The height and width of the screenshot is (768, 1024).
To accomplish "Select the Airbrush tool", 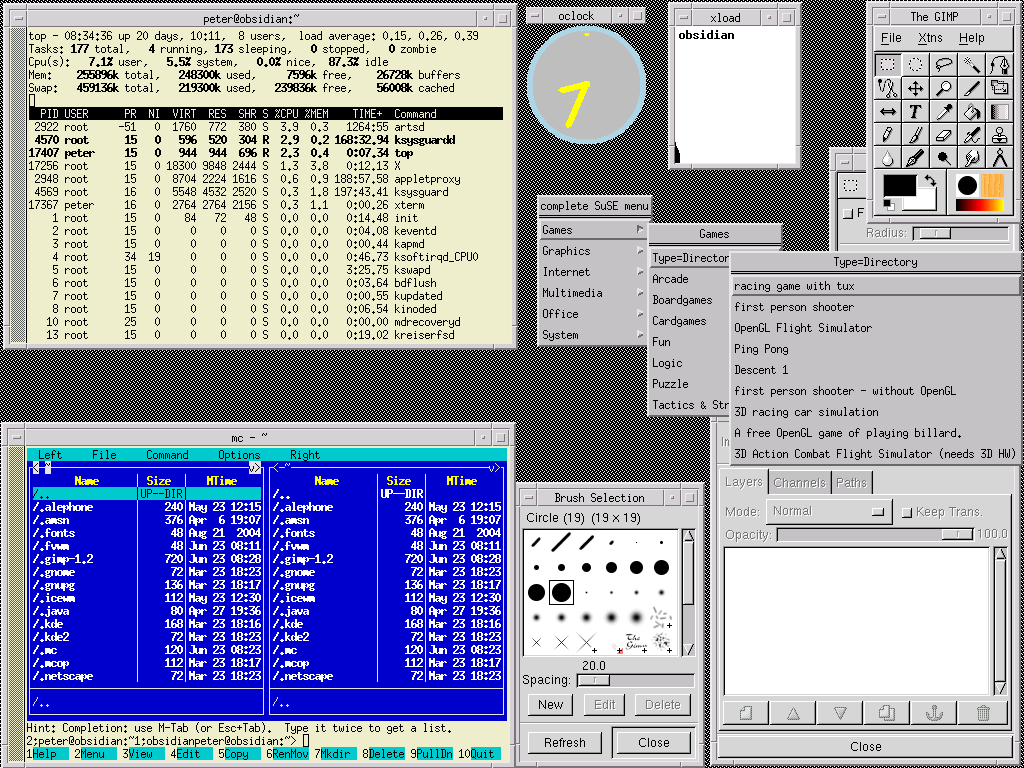I will tap(972, 135).
